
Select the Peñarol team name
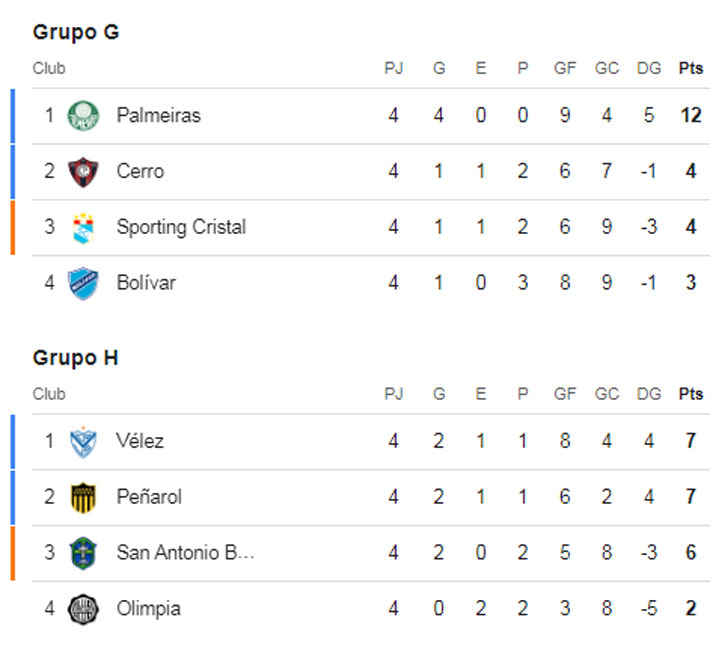point(149,497)
